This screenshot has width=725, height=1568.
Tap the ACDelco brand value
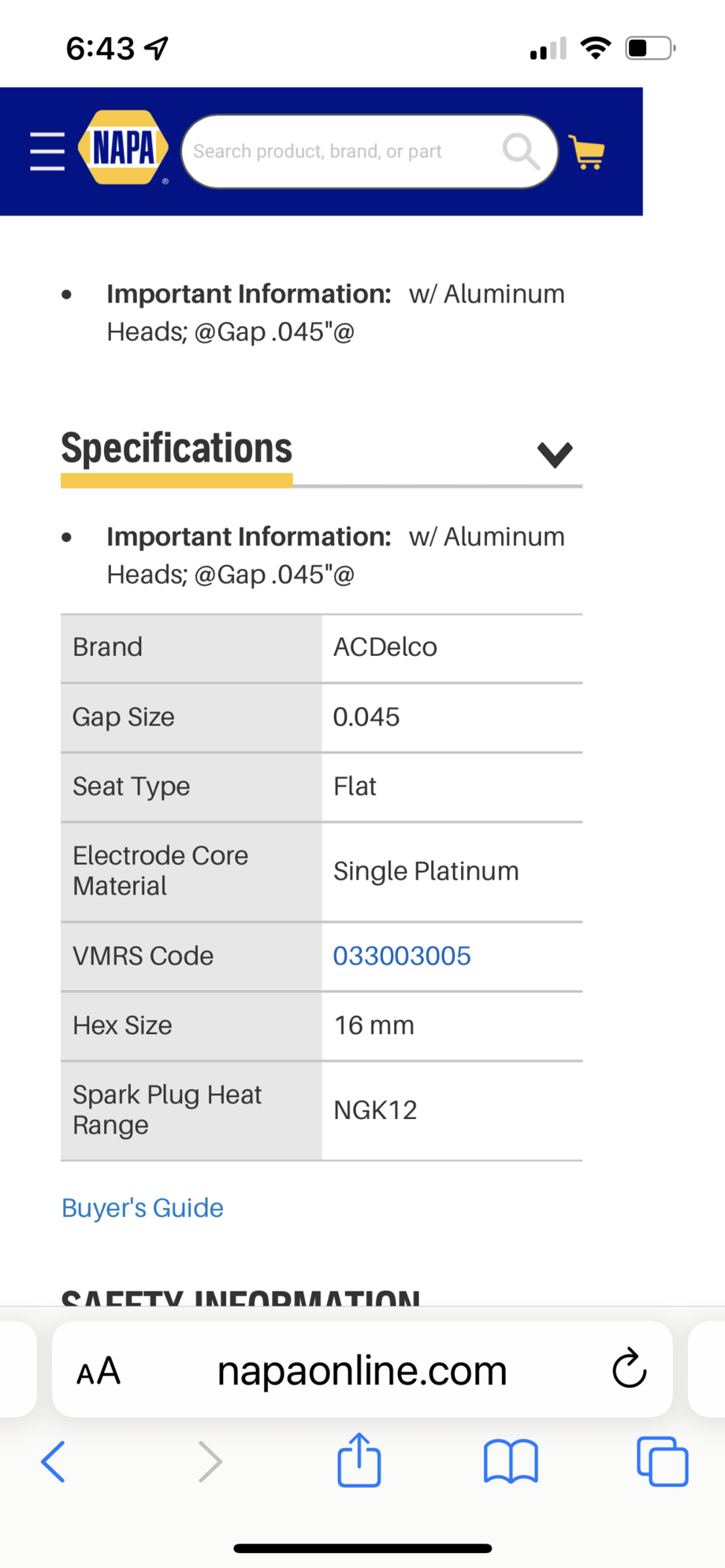385,647
